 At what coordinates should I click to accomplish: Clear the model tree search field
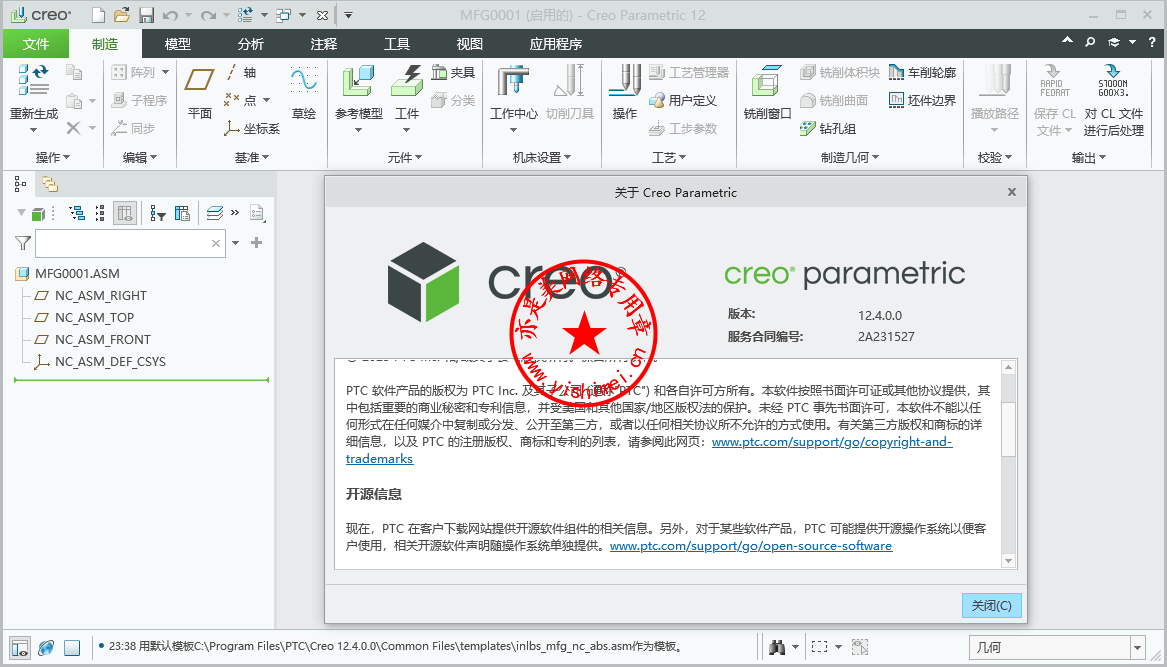tap(216, 243)
